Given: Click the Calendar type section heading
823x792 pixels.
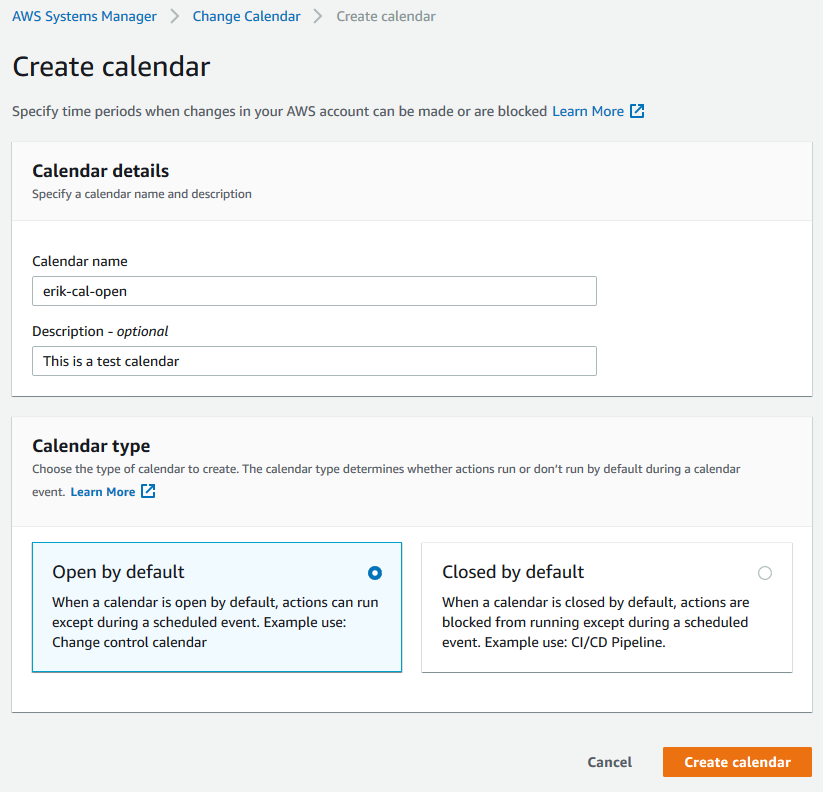Looking at the screenshot, I should pyautogui.click(x=91, y=446).
